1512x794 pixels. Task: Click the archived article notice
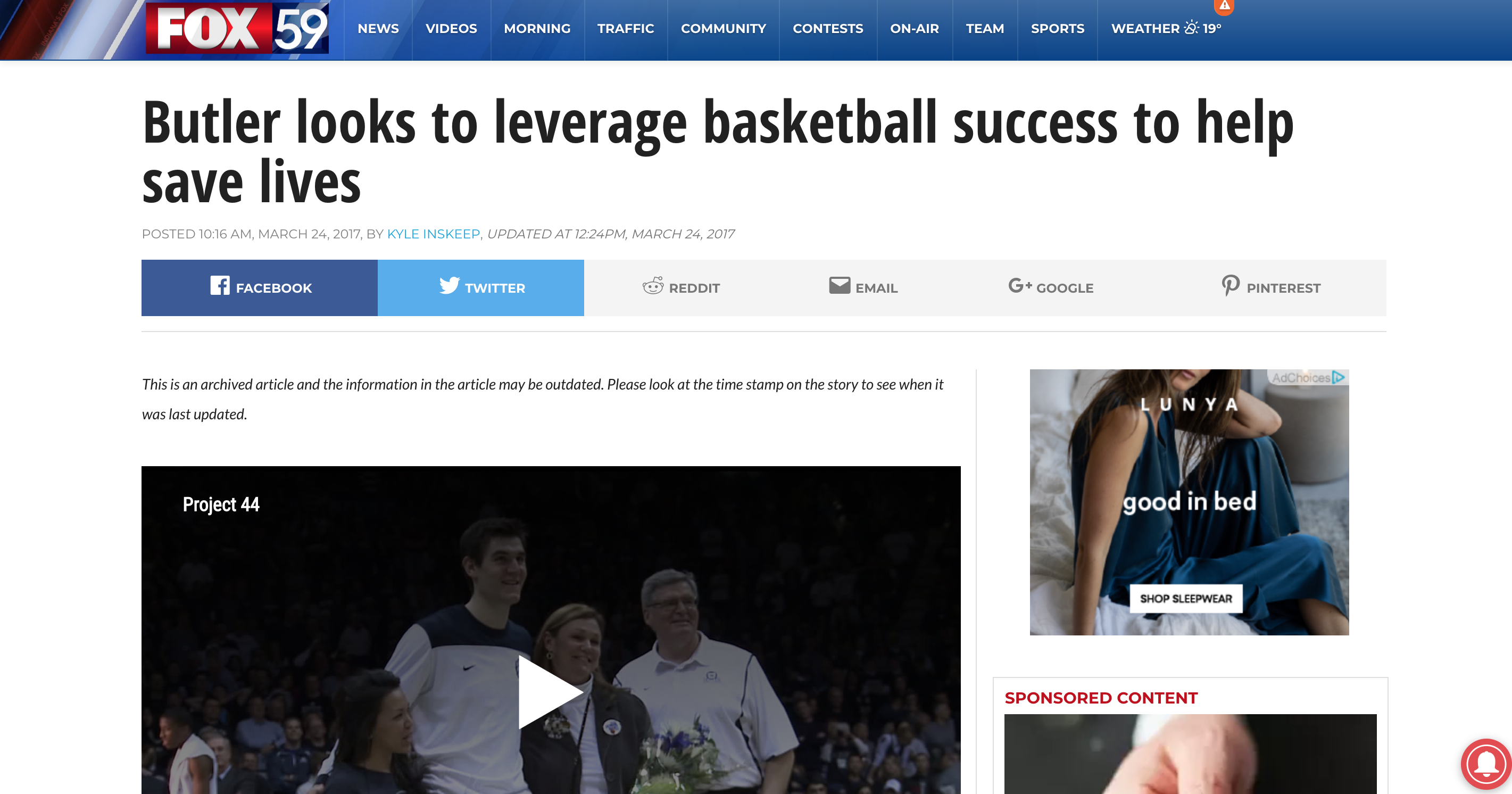[x=542, y=399]
